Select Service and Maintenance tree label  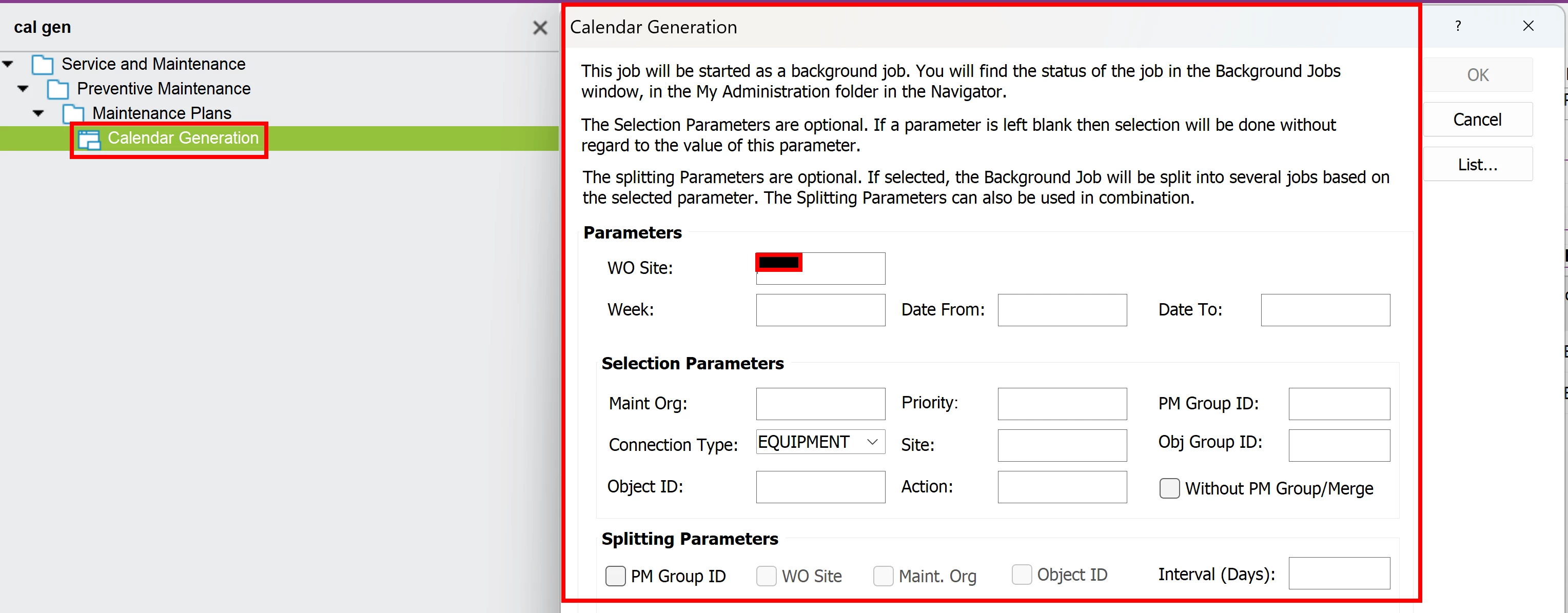[153, 64]
